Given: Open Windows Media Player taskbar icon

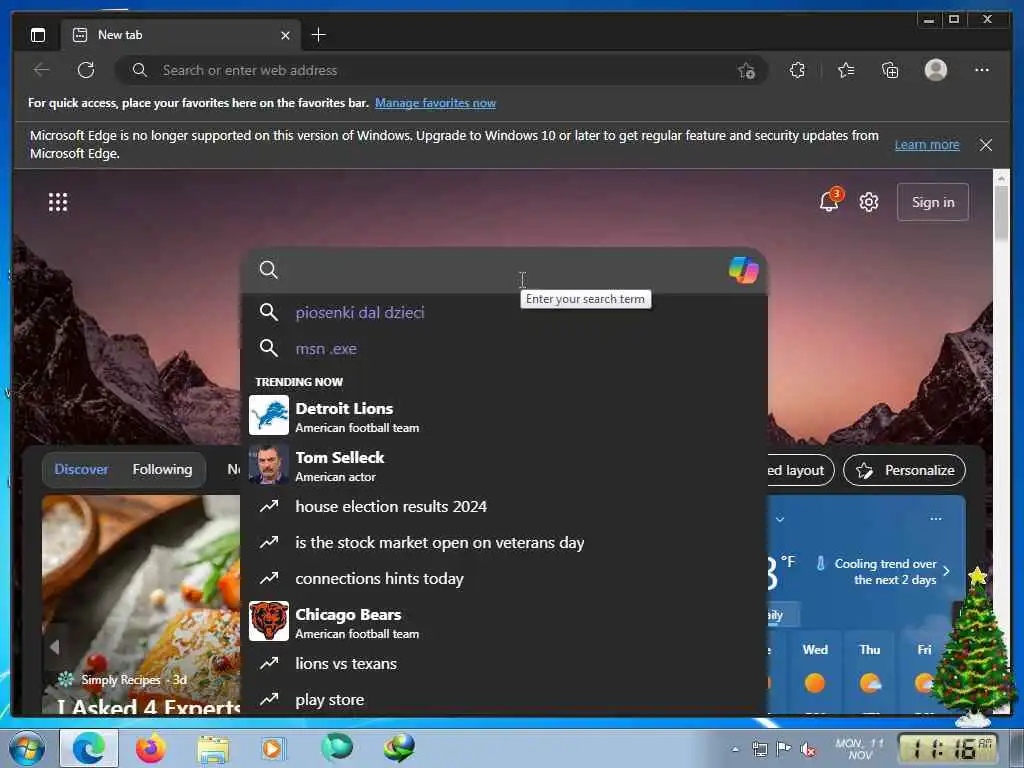Looking at the screenshot, I should coord(273,748).
